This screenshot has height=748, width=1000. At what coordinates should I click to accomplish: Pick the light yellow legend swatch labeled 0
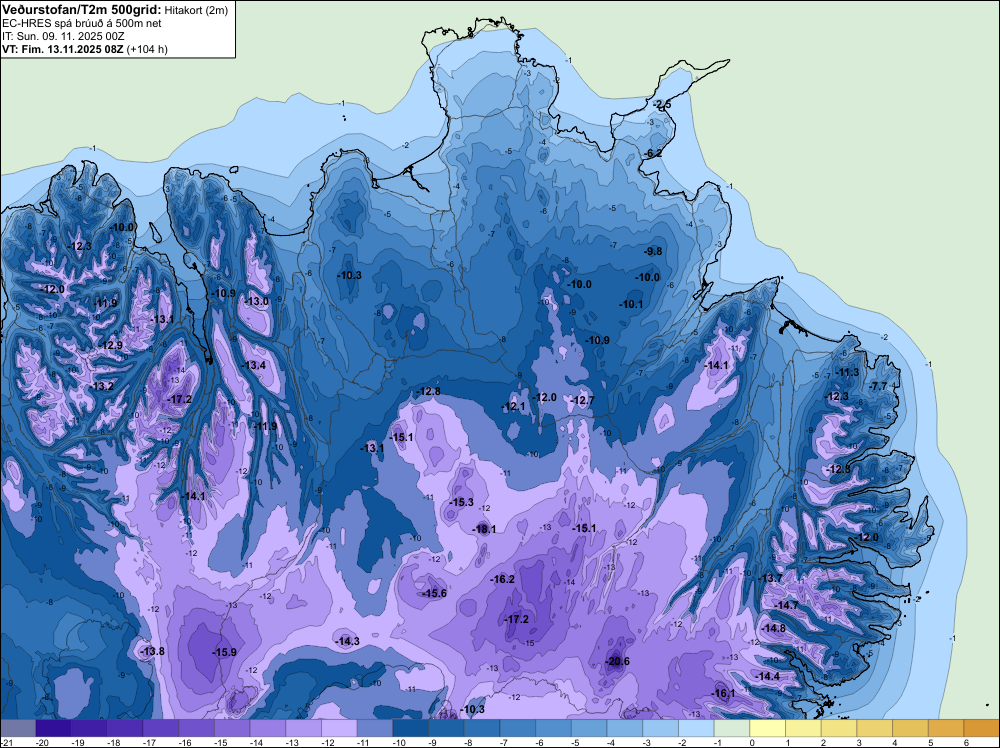768,728
